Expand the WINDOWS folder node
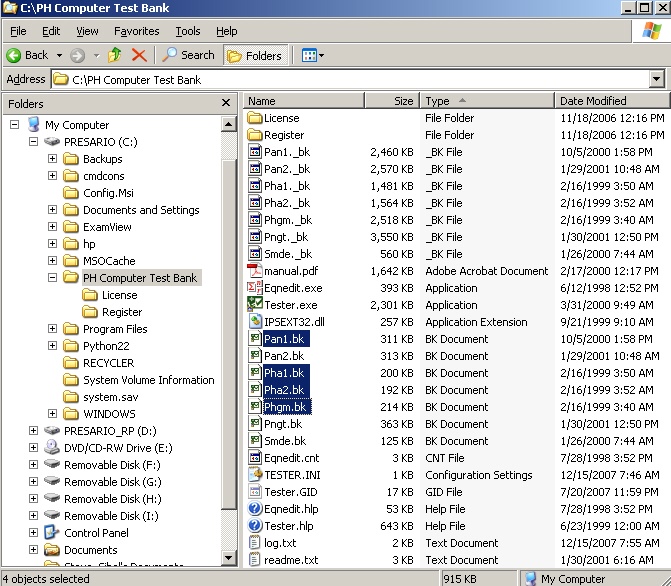 point(52,413)
